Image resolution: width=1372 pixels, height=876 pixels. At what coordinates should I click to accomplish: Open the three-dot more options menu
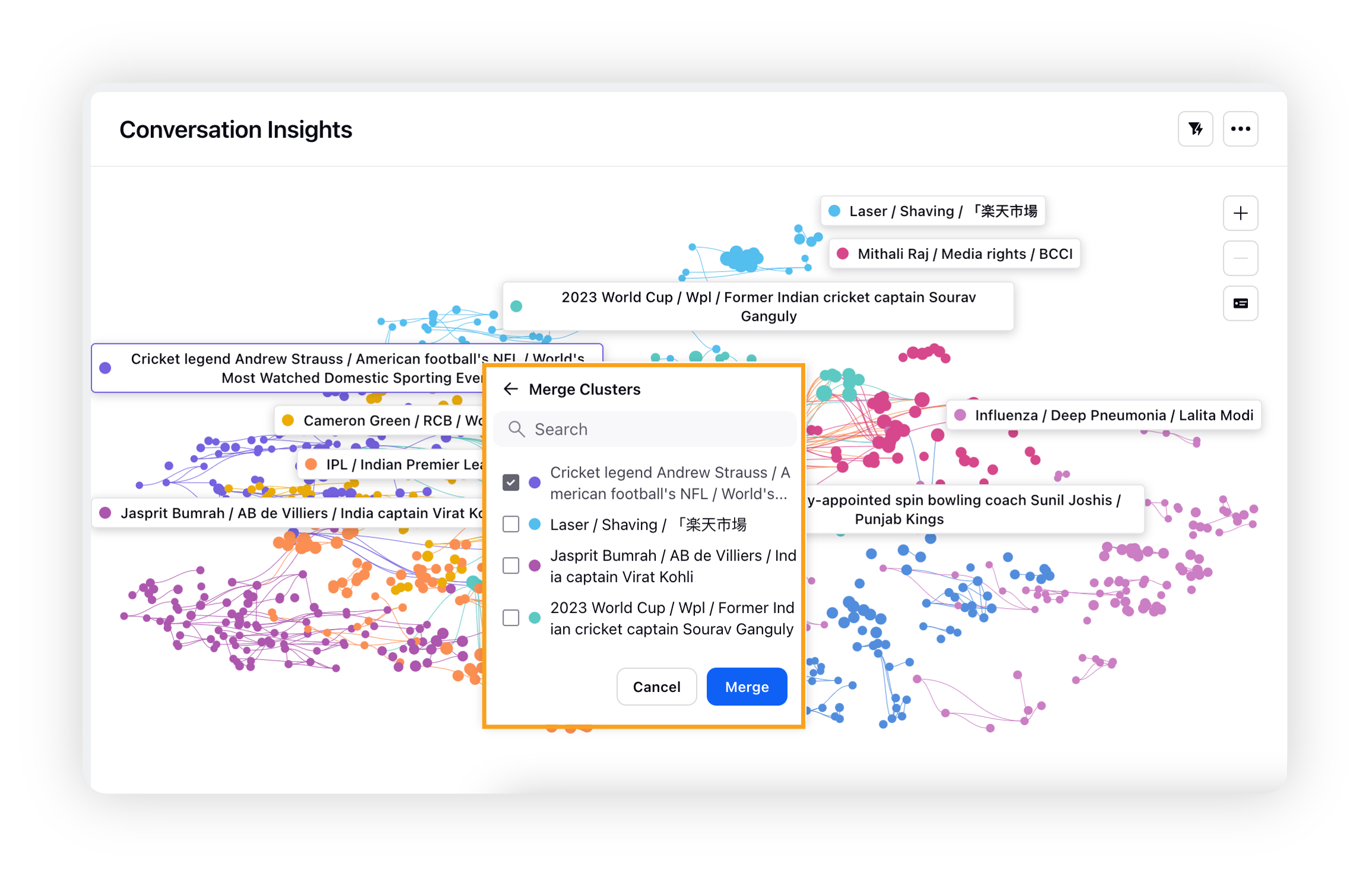click(1240, 129)
